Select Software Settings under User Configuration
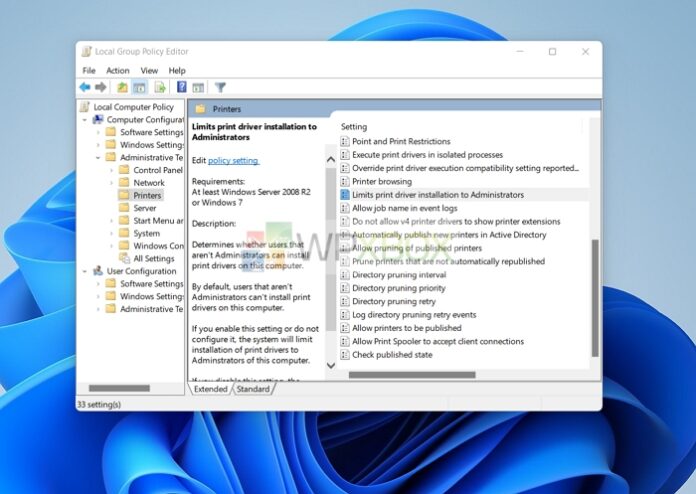696x494 pixels. pyautogui.click(x=151, y=284)
